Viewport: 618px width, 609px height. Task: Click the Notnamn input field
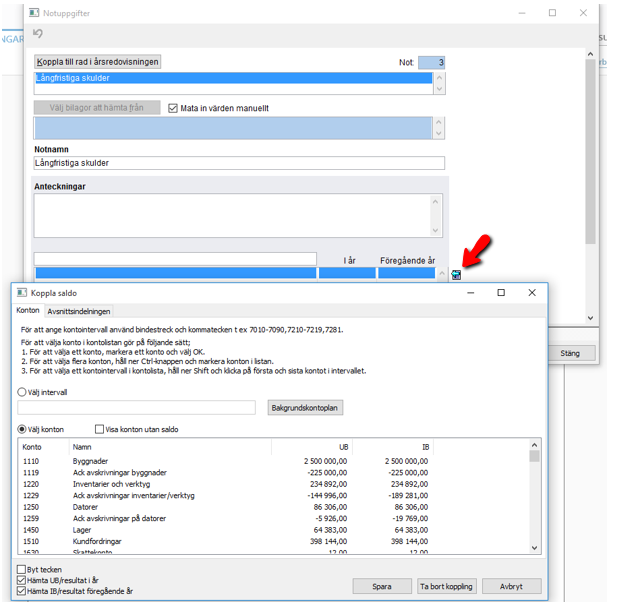point(239,163)
